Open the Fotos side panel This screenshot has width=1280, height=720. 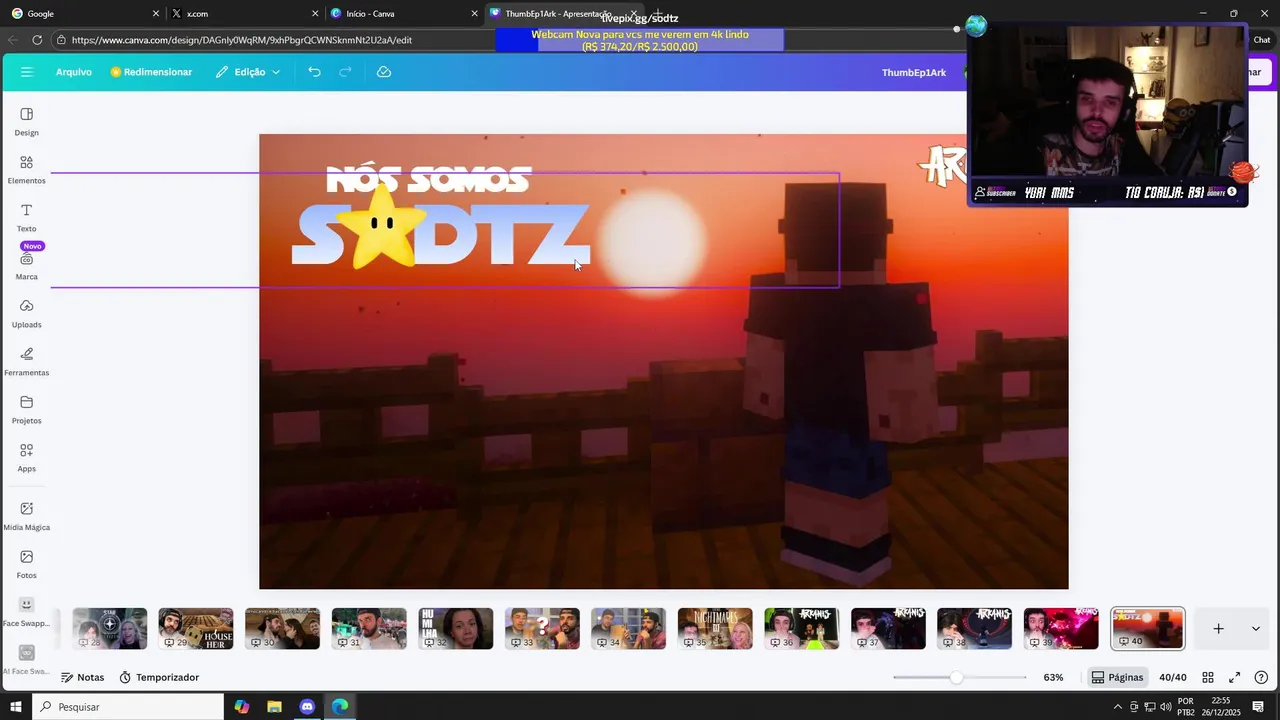click(27, 564)
